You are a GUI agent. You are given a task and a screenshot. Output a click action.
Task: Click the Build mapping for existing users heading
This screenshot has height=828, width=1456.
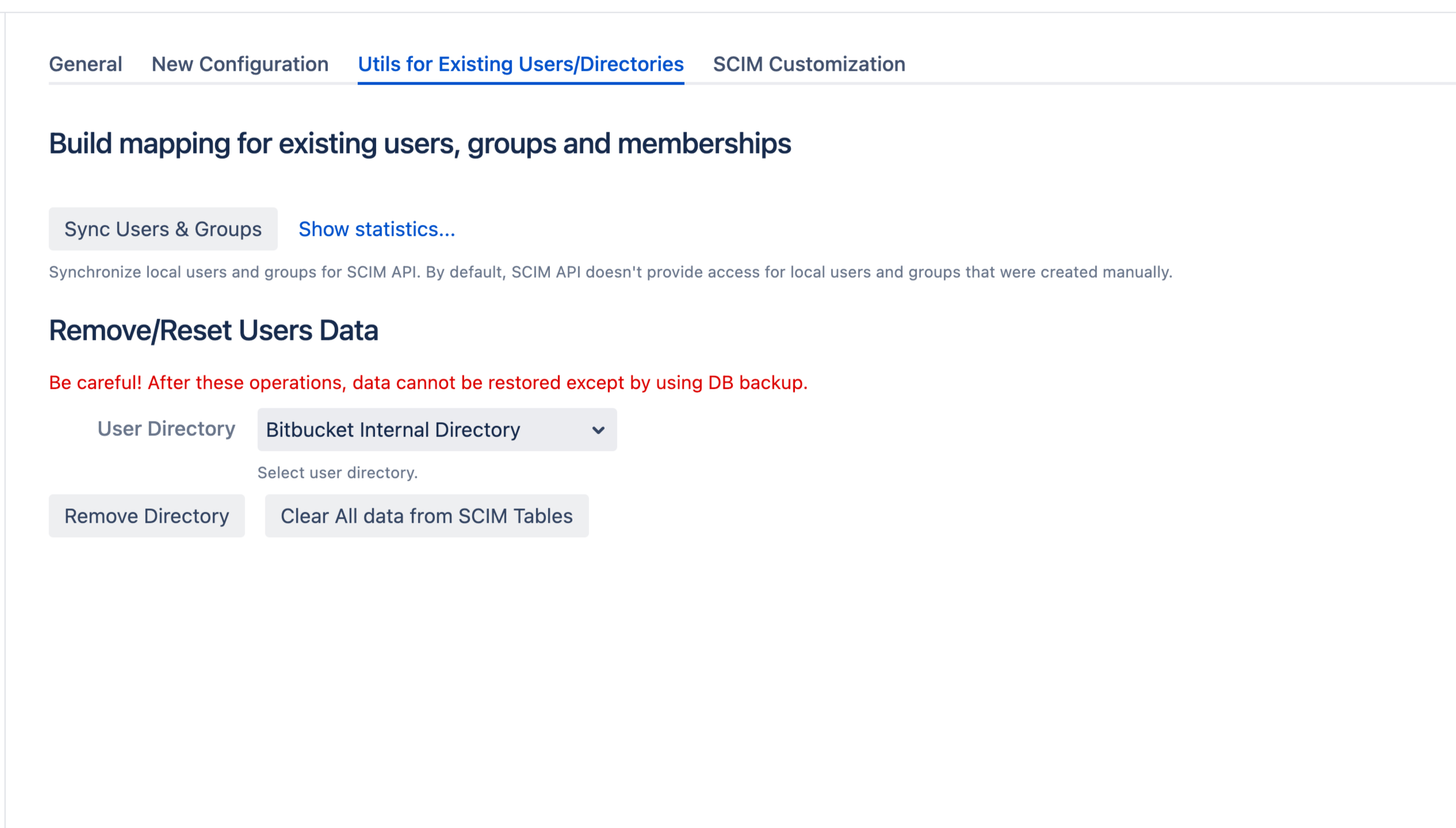click(x=419, y=143)
